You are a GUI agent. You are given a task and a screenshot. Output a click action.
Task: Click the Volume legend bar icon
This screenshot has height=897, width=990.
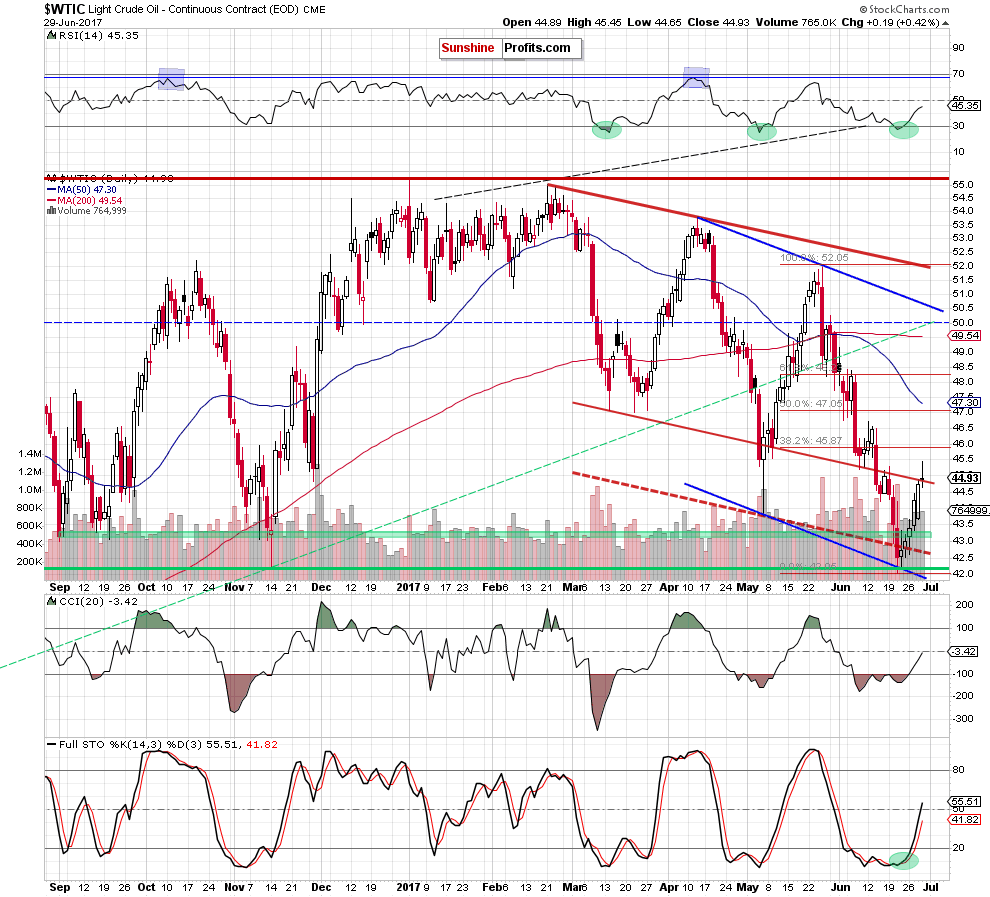tap(52, 211)
